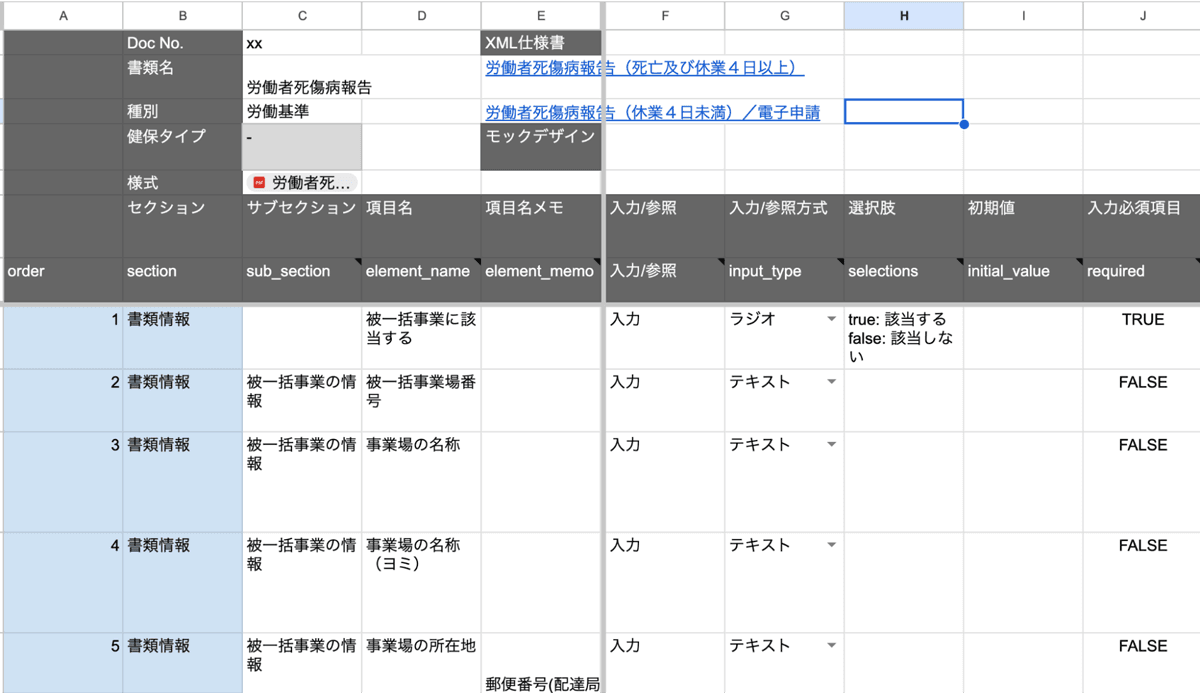Select the column H header
This screenshot has height=693, width=1200.
coord(903,15)
